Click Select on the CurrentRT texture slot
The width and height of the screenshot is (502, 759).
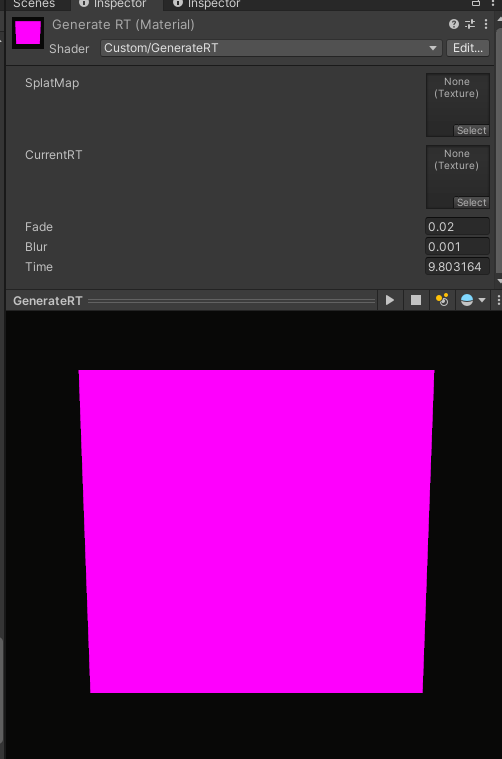(471, 203)
